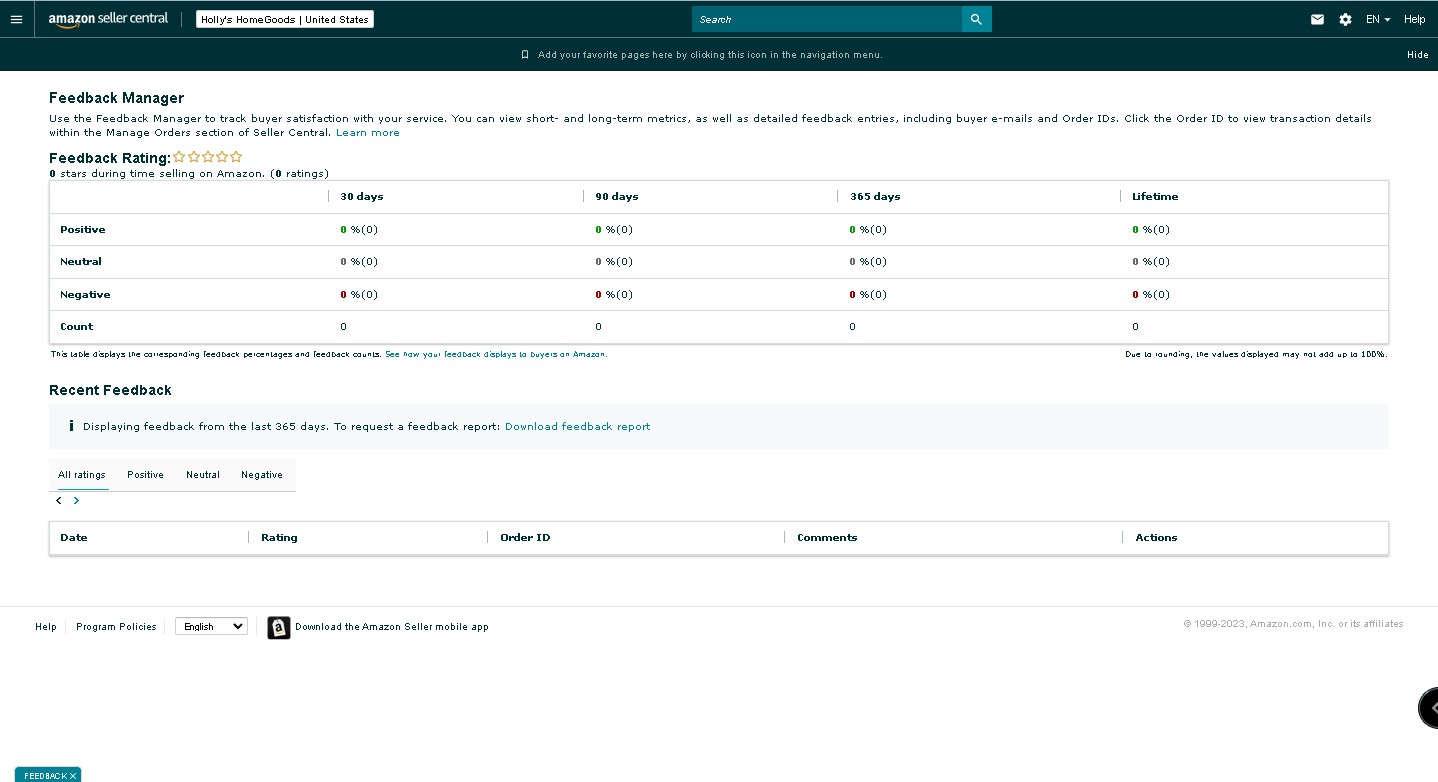
Task: Click the Amazon Seller mobile app icon
Action: pos(279,627)
